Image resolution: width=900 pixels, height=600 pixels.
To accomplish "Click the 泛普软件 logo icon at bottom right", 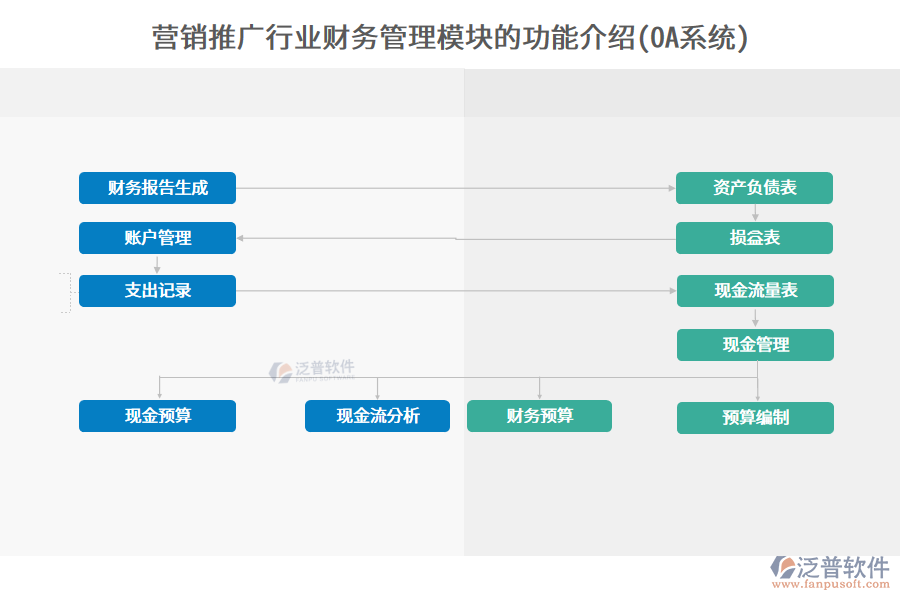I will point(783,567).
